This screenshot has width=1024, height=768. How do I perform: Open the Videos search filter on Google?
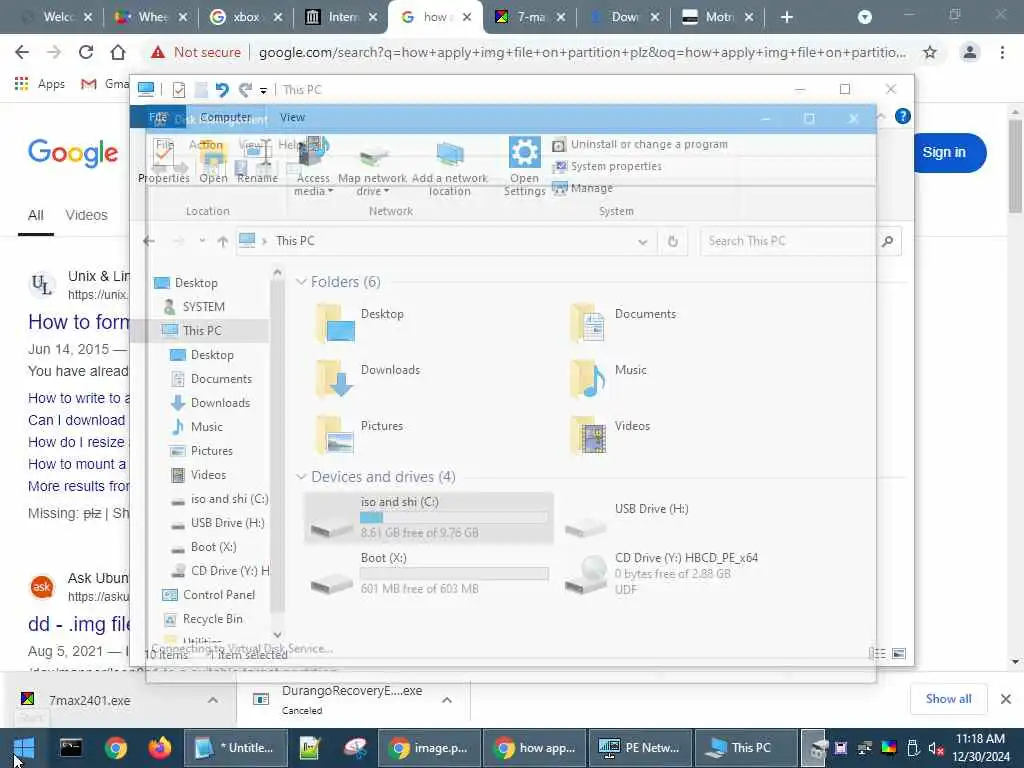(x=86, y=215)
